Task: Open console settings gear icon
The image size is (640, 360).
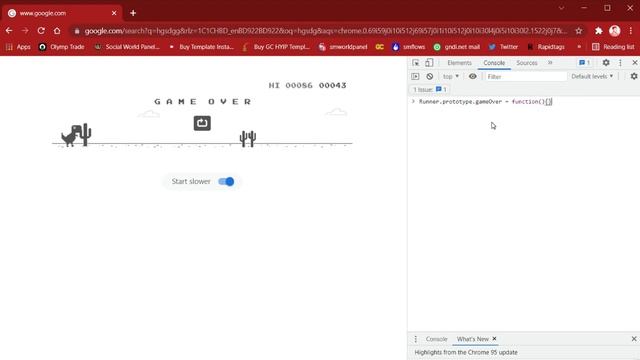Action: pos(633,76)
